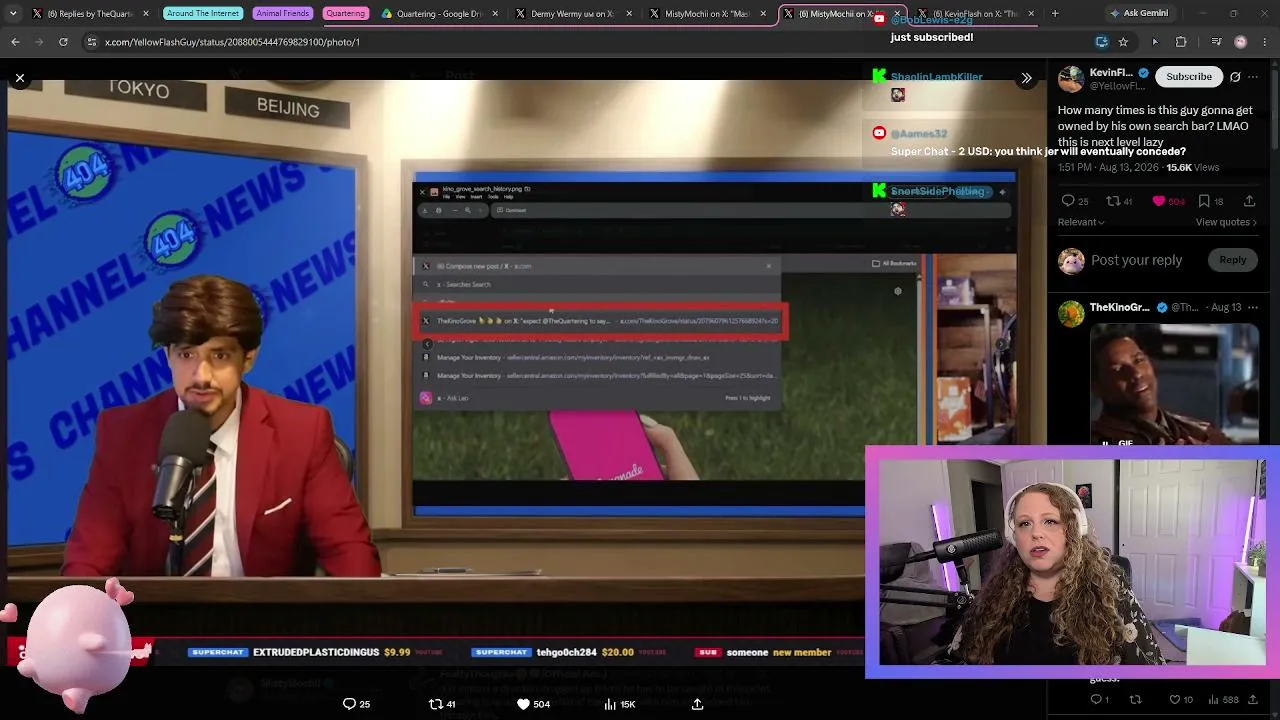Open more options on TheKinoGr... reply

[x=1253, y=307]
